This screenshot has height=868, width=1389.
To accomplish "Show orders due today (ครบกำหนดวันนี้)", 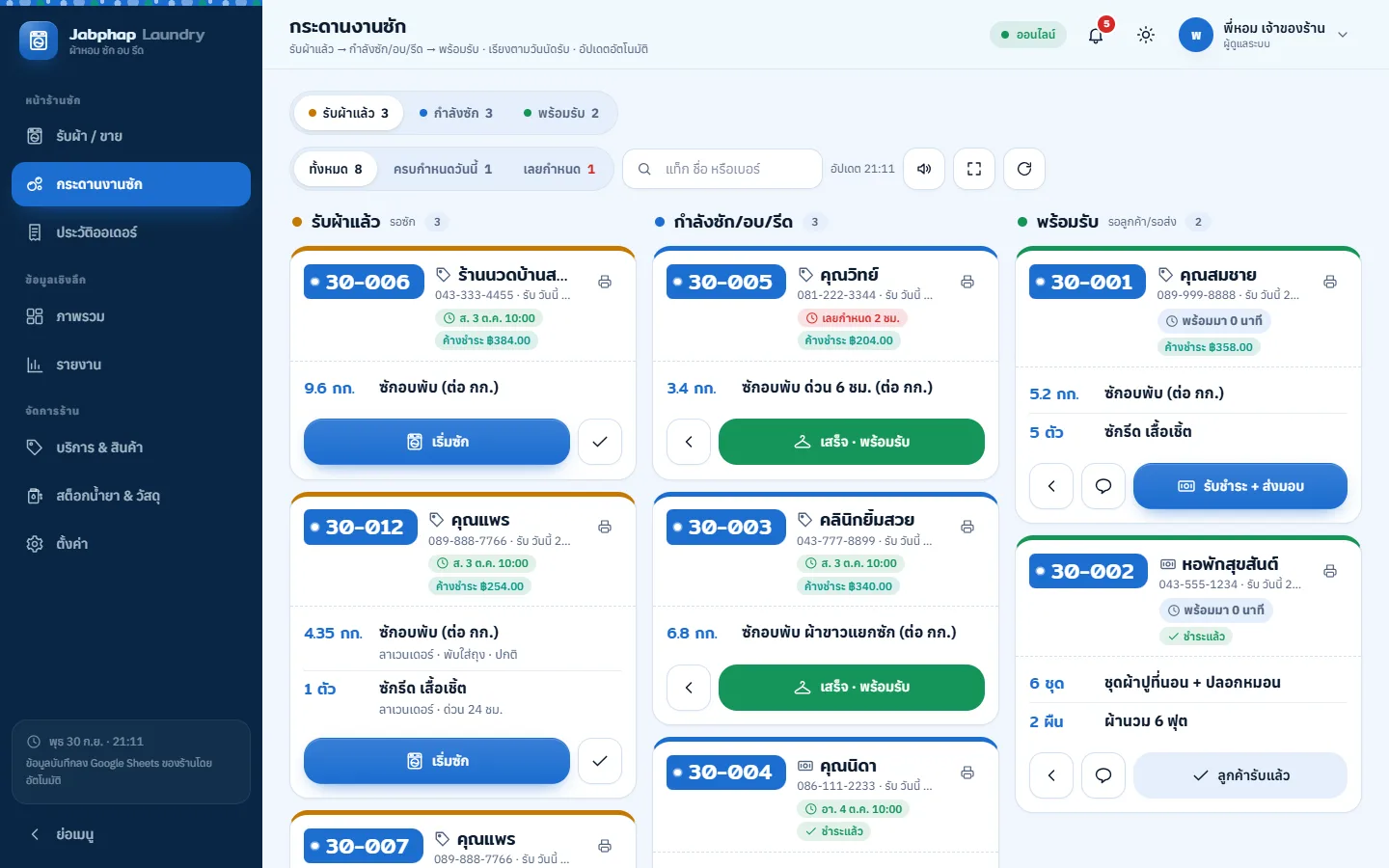I will pyautogui.click(x=443, y=169).
